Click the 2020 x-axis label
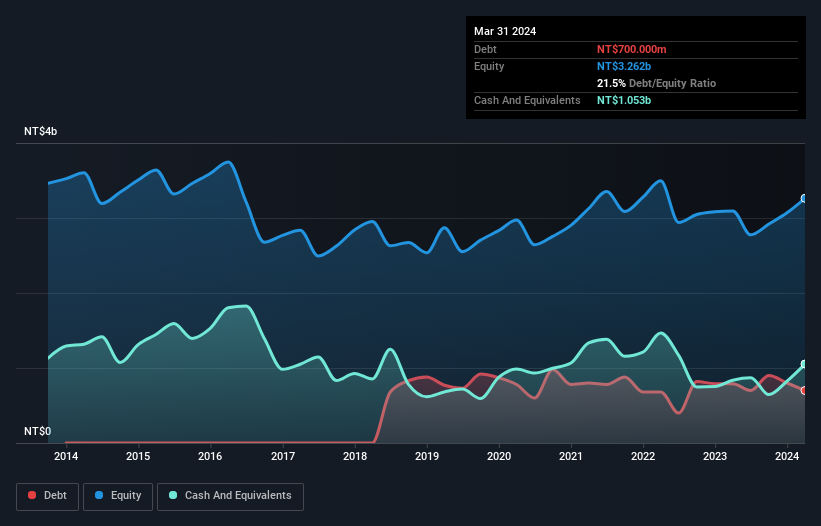821x526 pixels. coord(499,456)
